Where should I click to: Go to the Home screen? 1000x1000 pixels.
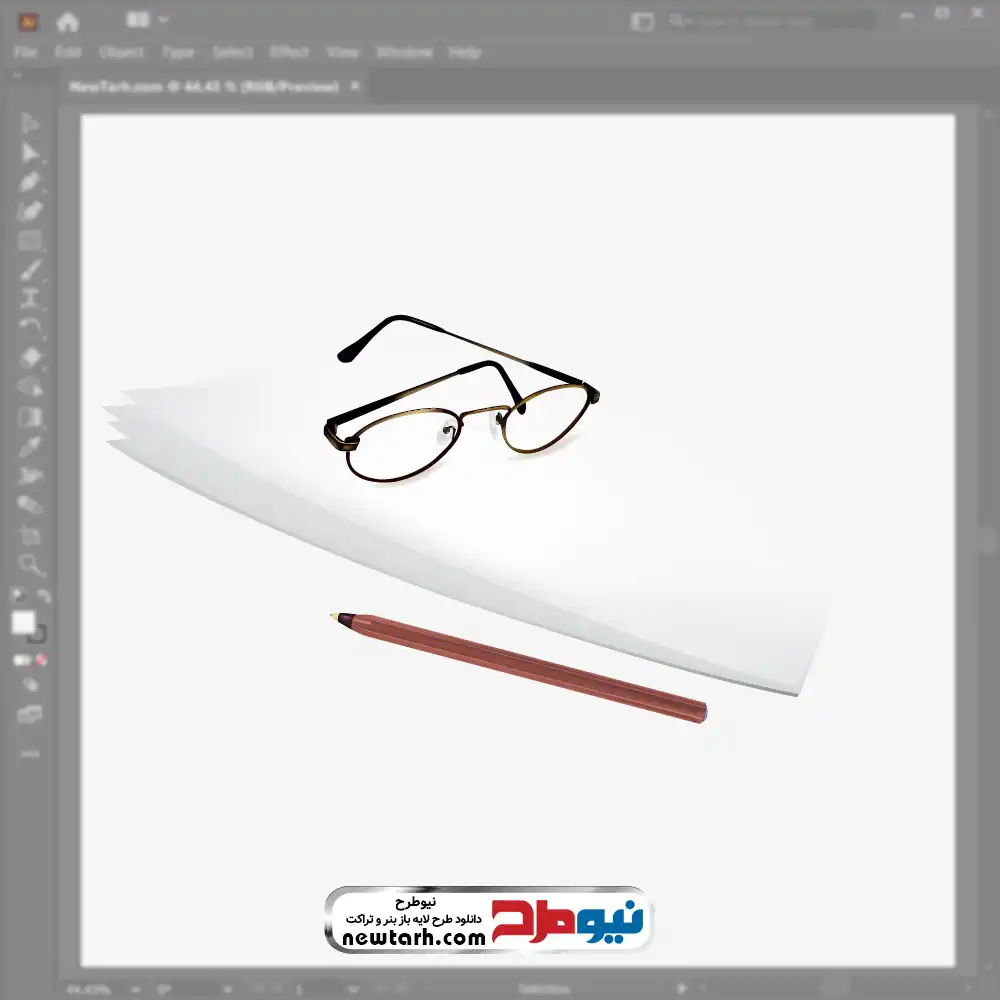67,21
